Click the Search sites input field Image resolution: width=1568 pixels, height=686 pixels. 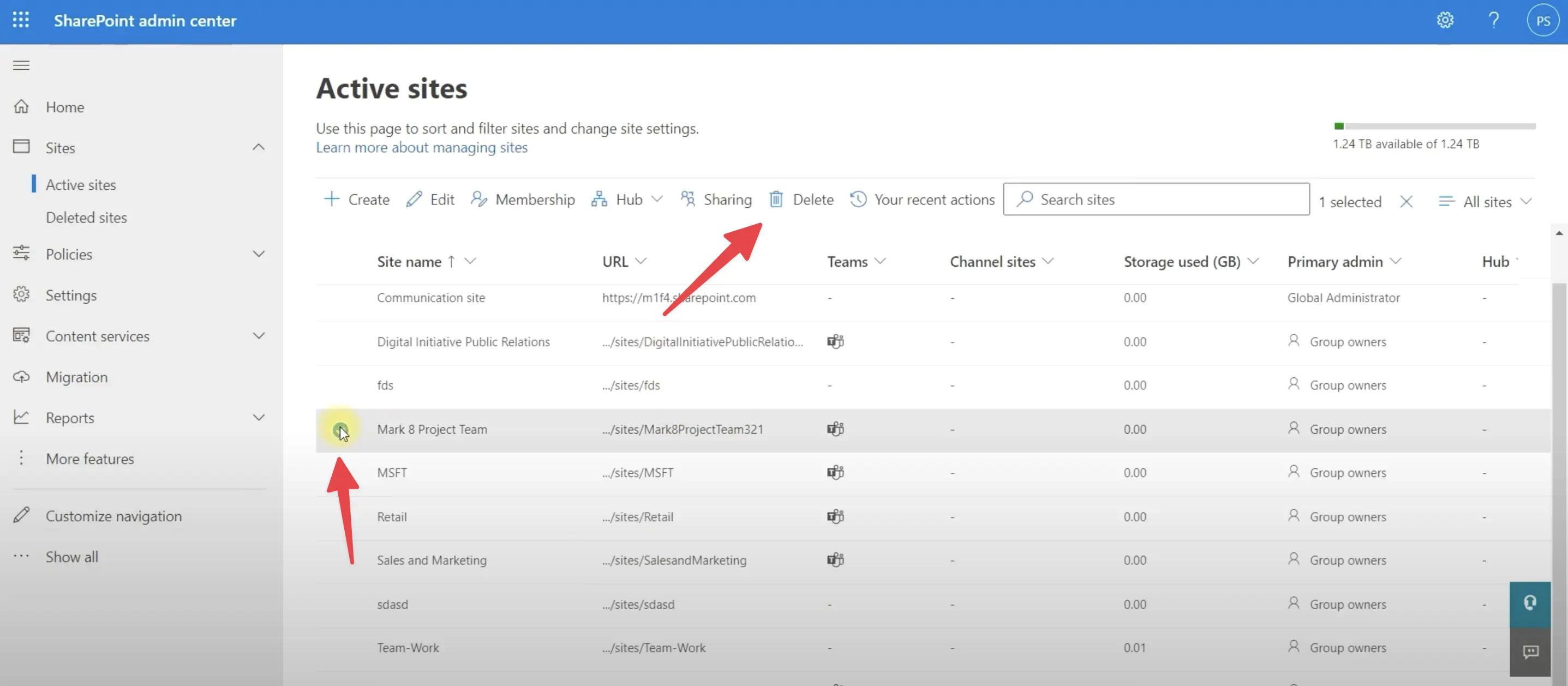click(x=1158, y=199)
